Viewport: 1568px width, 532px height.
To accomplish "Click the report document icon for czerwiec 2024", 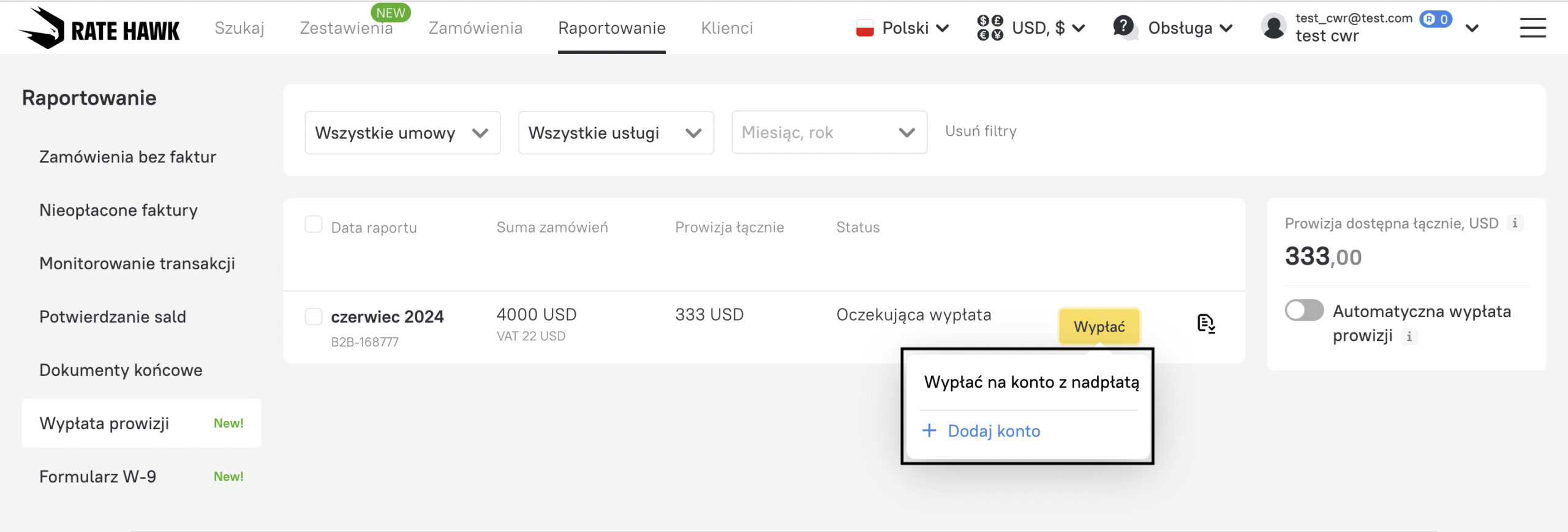I will (x=1205, y=323).
